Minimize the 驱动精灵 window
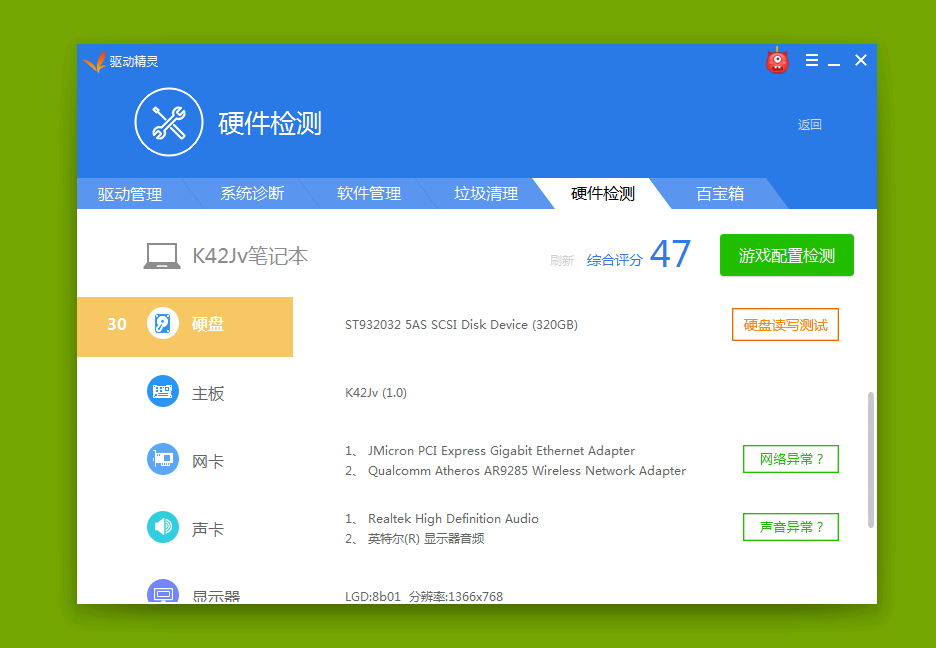Image resolution: width=936 pixels, height=648 pixels. pyautogui.click(x=834, y=63)
